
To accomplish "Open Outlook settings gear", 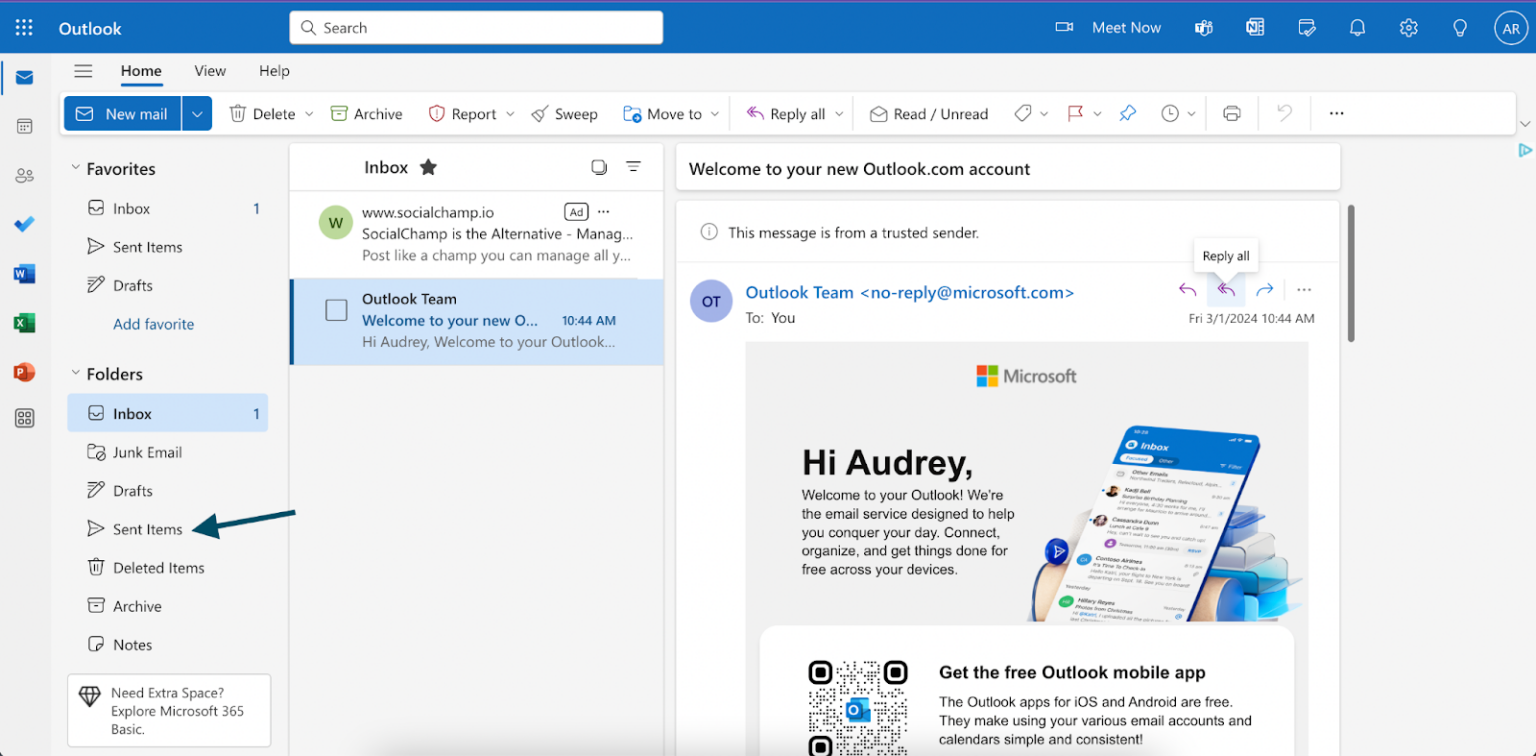I will tap(1409, 27).
